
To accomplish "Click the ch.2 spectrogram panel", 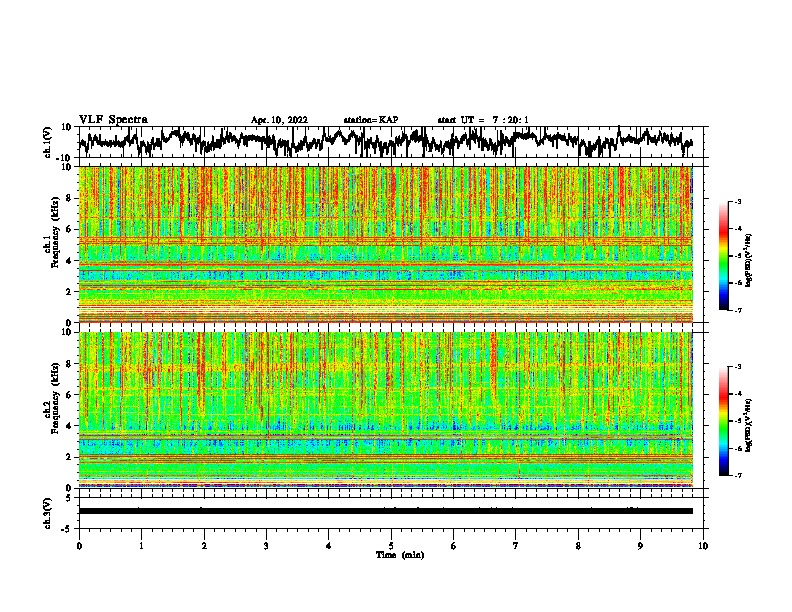I will point(386,410).
